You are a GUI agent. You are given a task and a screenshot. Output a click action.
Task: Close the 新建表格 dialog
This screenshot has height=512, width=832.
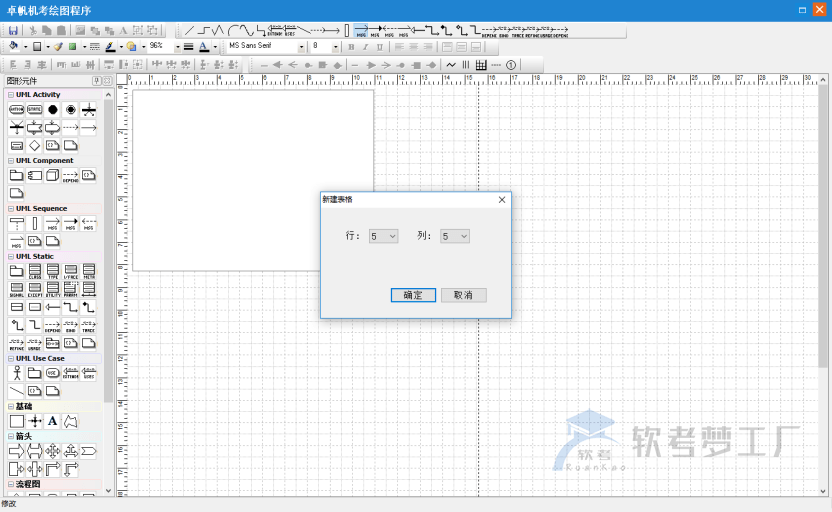pos(501,200)
